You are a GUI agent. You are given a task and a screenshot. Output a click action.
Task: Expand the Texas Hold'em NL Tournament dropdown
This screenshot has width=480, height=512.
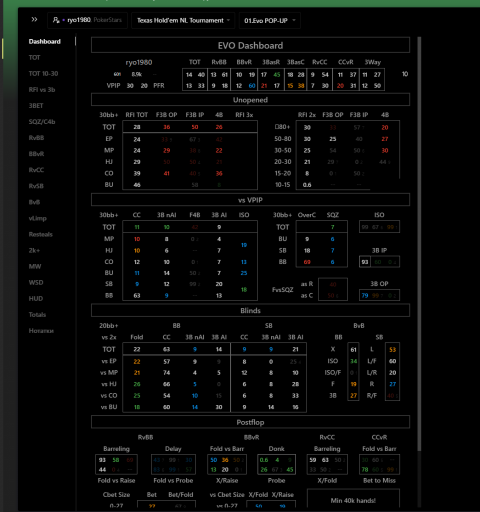point(183,20)
